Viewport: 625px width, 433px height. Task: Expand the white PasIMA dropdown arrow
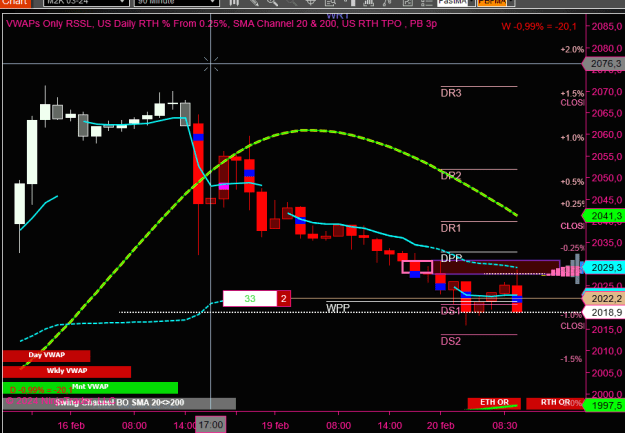pyautogui.click(x=472, y=2)
